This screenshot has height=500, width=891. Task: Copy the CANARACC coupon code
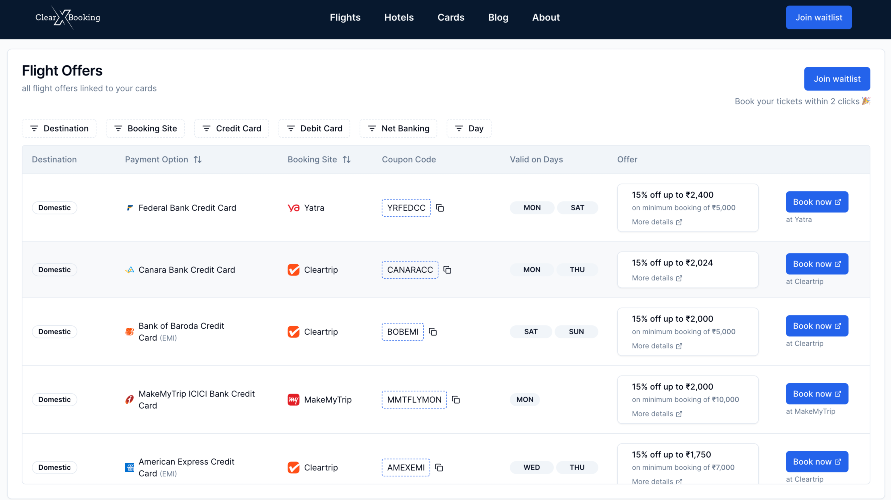point(447,270)
